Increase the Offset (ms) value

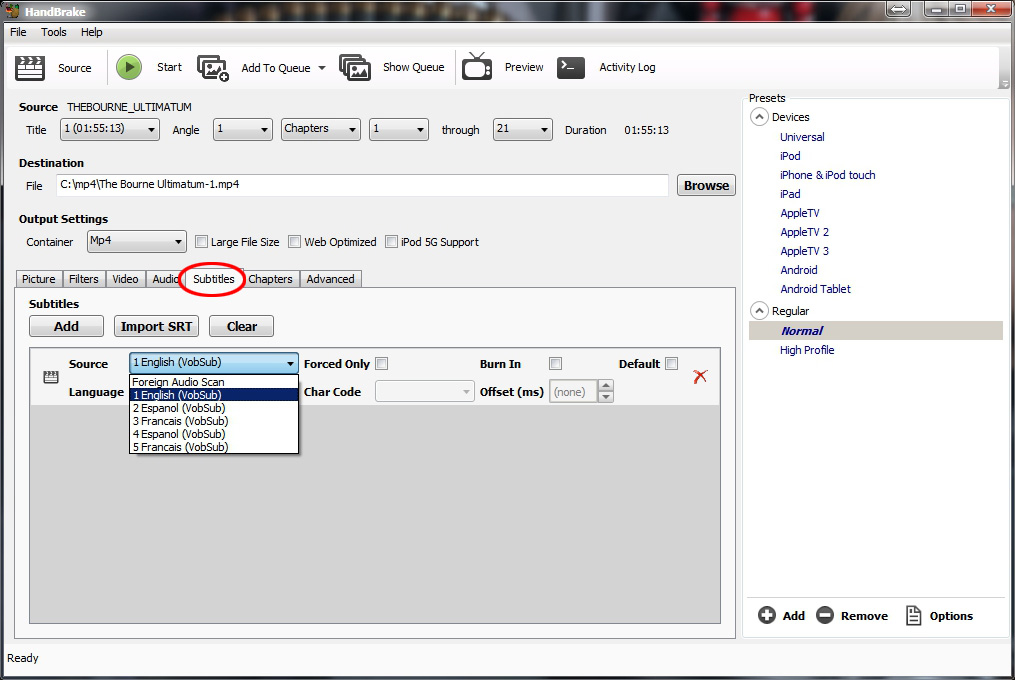pos(606,386)
